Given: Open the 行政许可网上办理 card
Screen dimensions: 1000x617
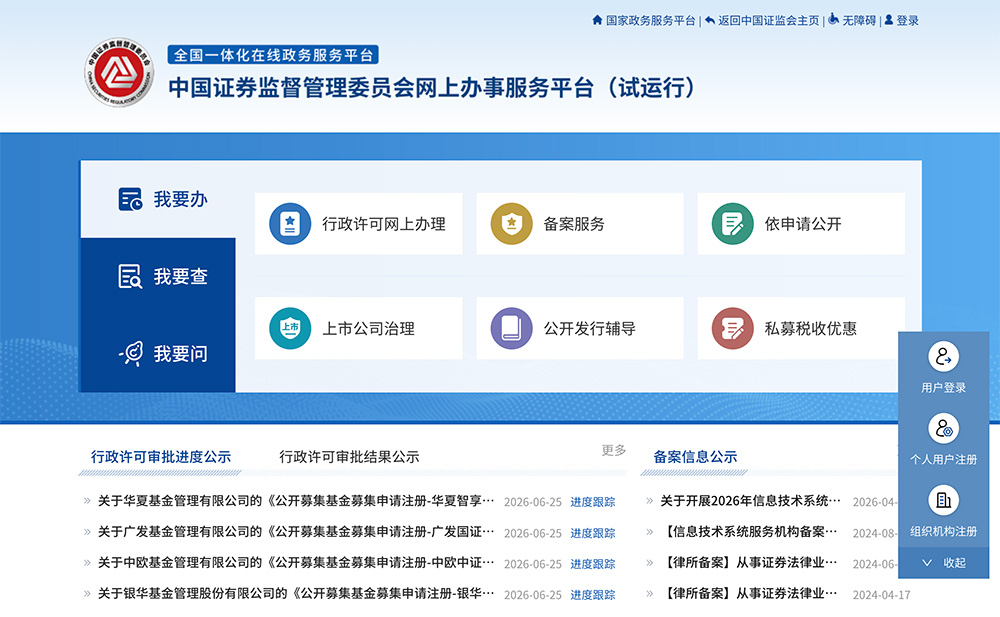Looking at the screenshot, I should click(358, 224).
